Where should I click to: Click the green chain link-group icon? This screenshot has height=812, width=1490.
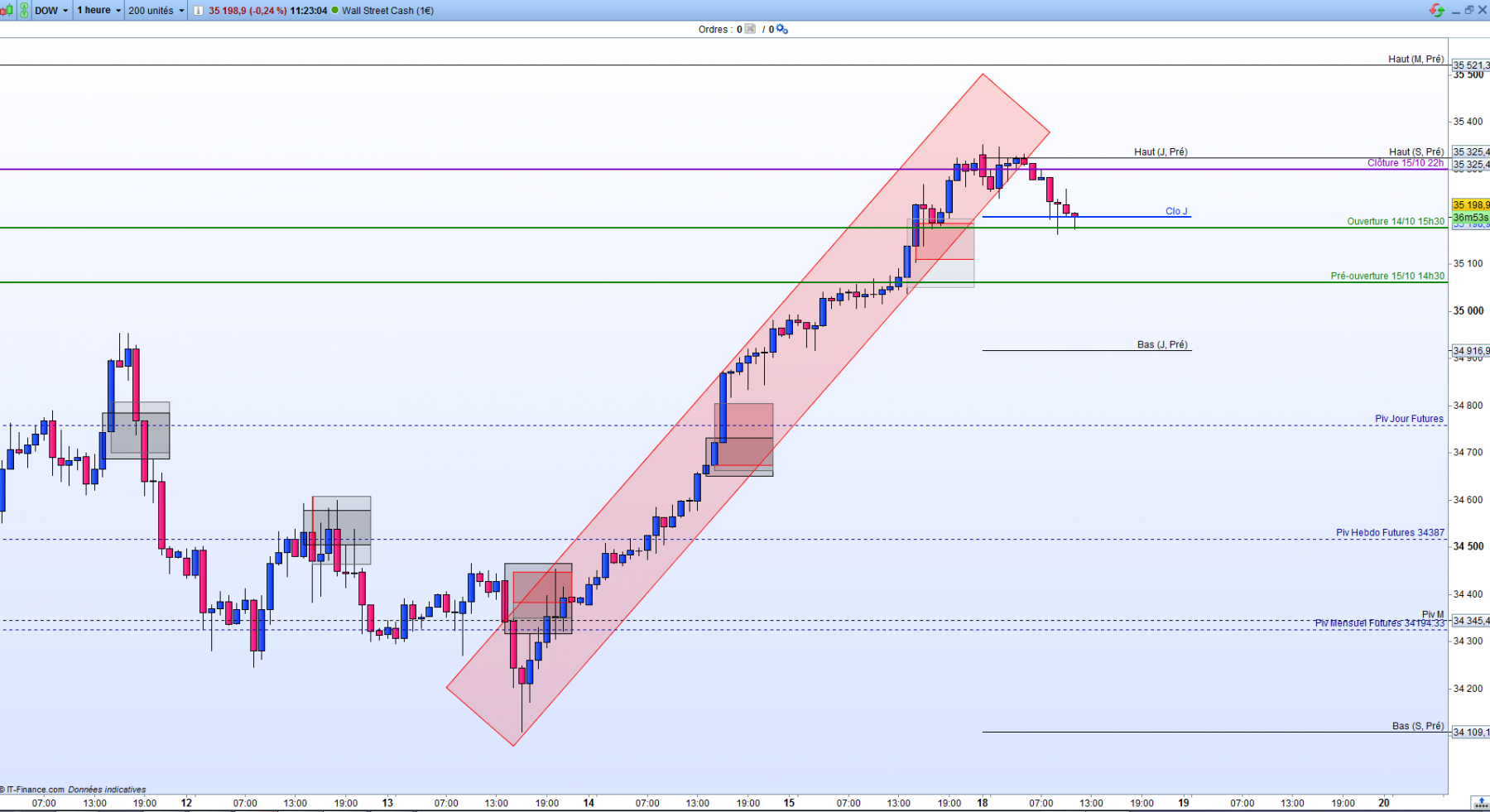coord(24,10)
